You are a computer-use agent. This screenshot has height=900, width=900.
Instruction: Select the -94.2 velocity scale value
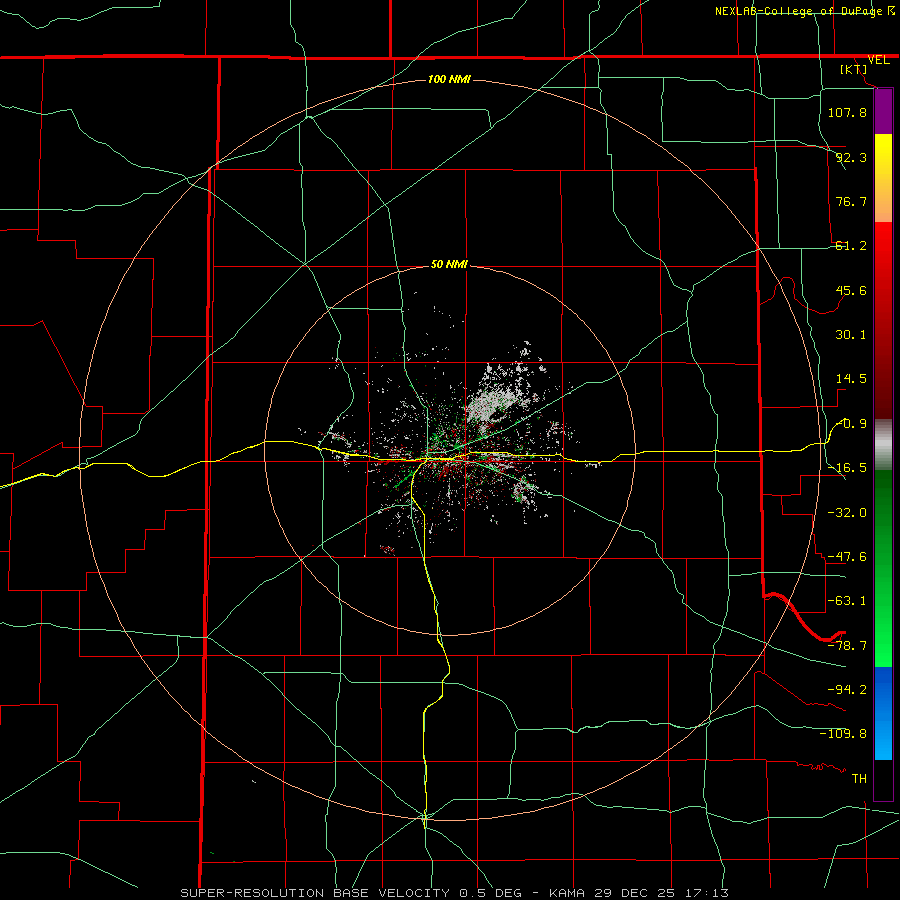click(847, 689)
